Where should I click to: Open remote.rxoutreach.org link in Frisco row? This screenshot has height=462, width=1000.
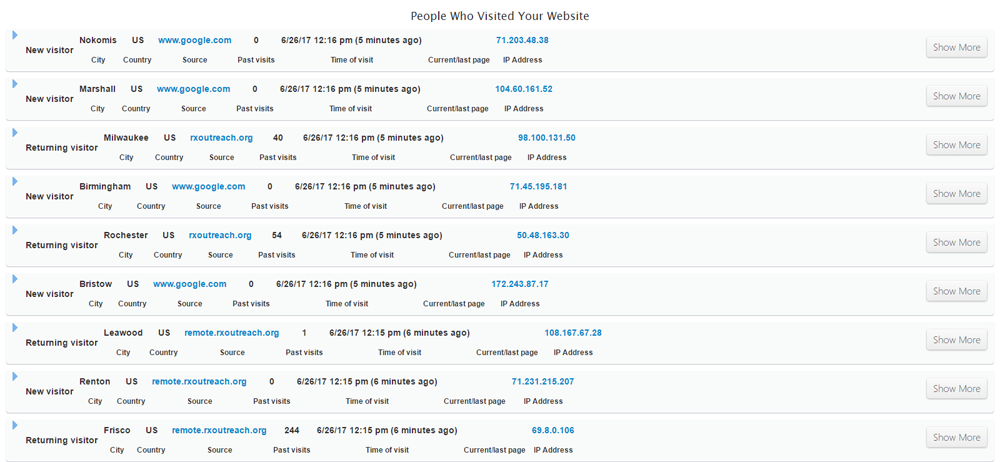coord(219,431)
